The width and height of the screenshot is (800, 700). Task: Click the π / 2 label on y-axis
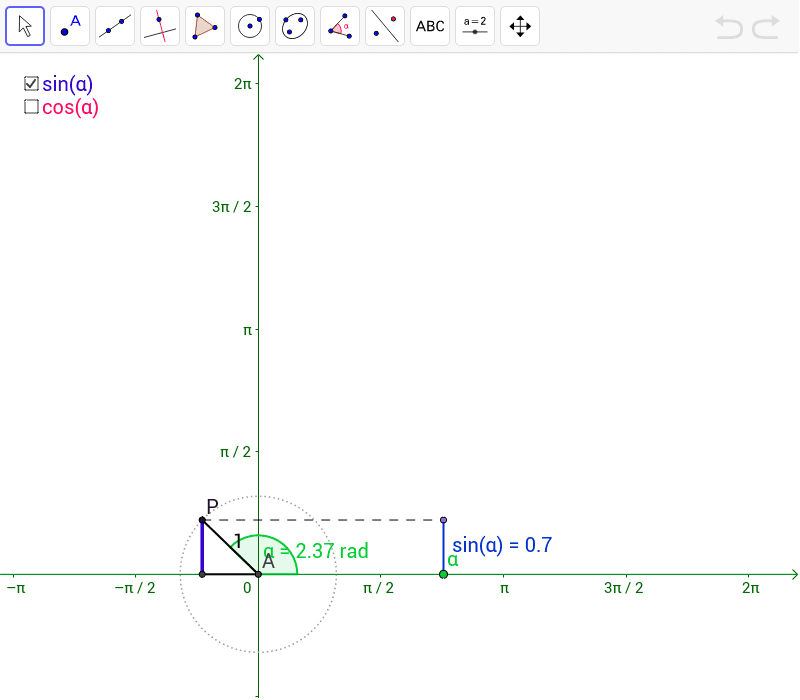click(x=235, y=452)
